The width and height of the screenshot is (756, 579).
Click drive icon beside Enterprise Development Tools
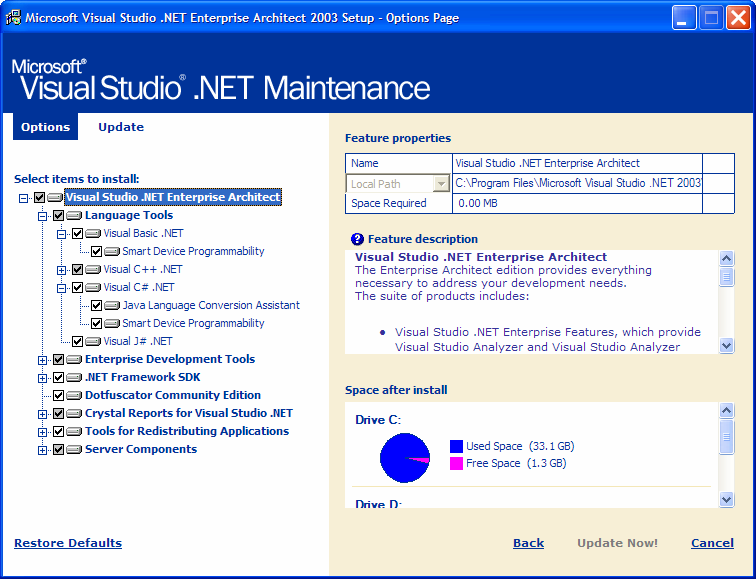74,359
